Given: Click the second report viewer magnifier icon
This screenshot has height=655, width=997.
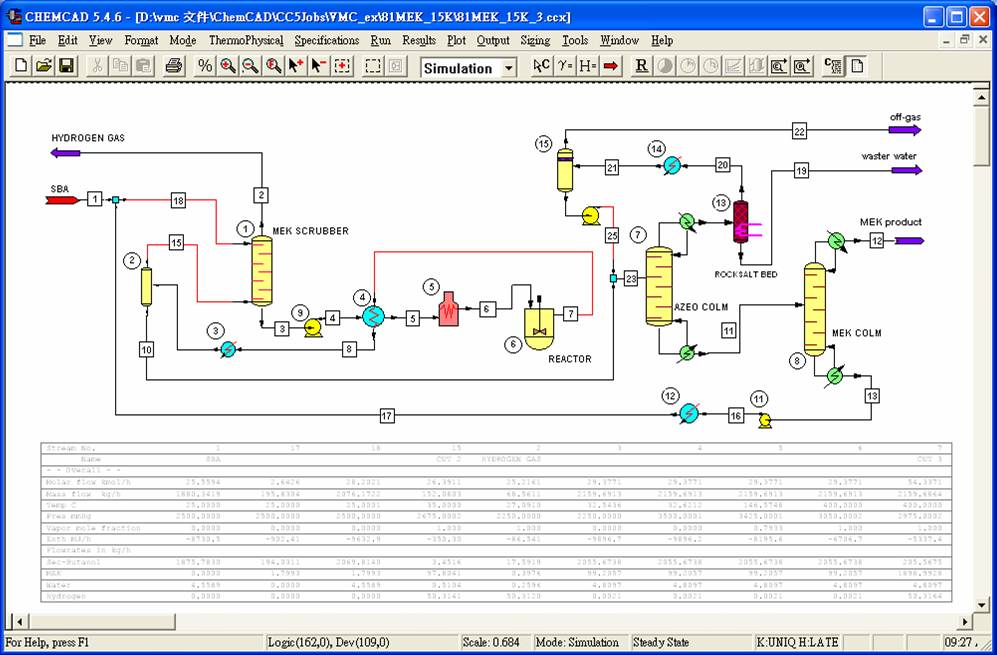Looking at the screenshot, I should point(802,66).
